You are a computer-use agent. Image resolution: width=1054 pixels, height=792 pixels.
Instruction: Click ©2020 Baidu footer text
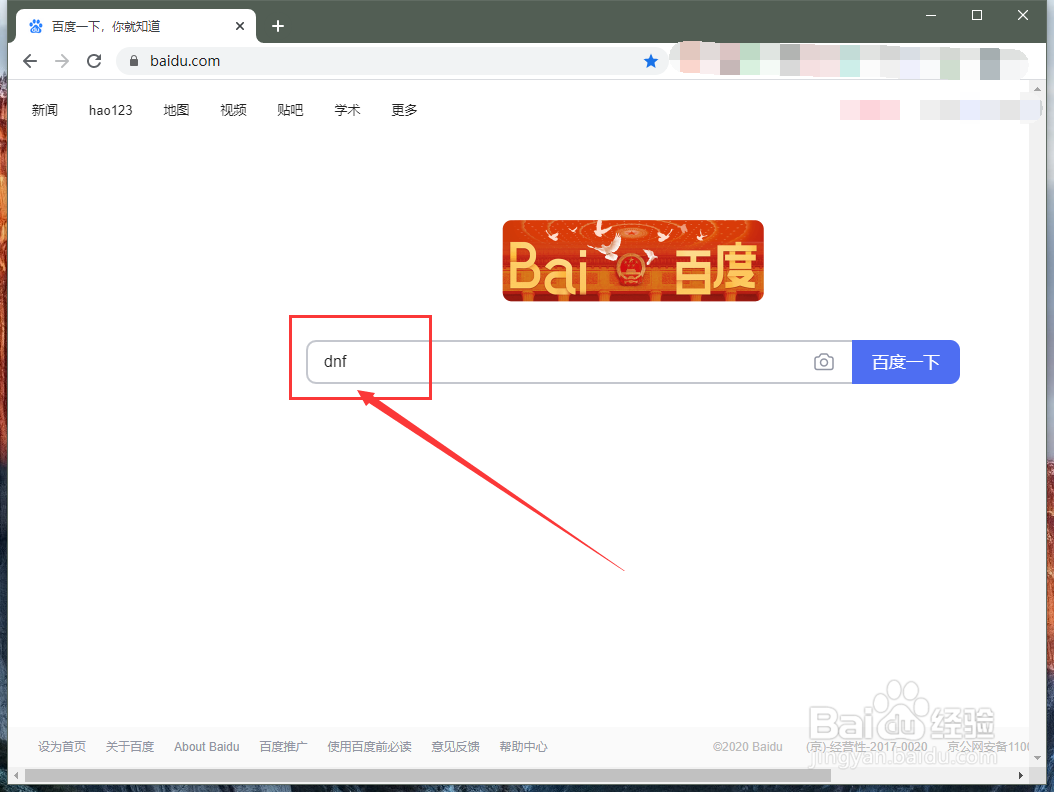[747, 746]
